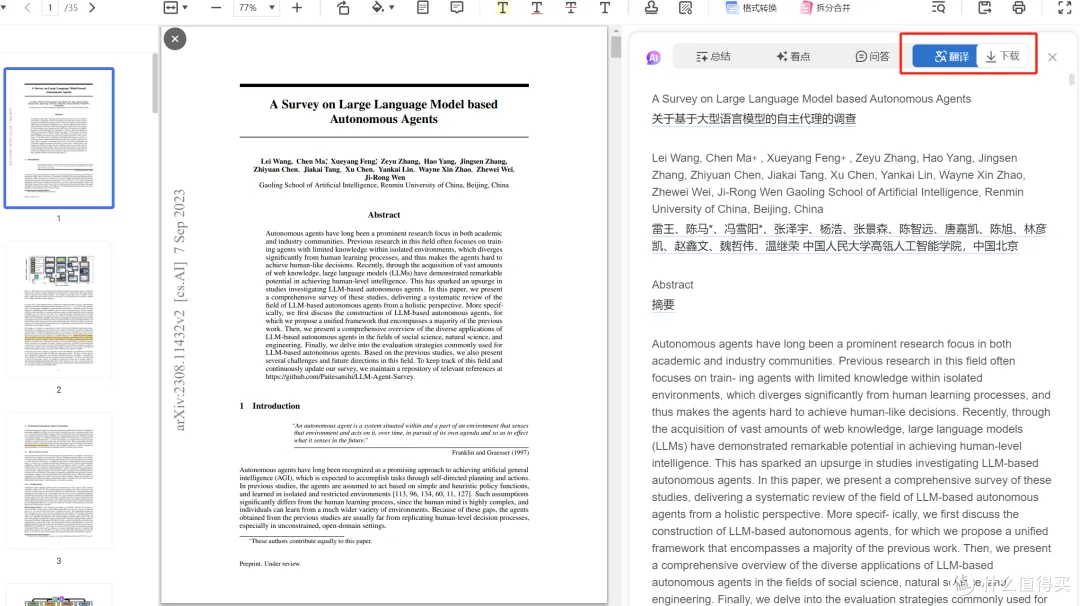Viewport: 1080px width, 606px height.
Task: Add a comment bubble annotation
Action: [x=457, y=8]
